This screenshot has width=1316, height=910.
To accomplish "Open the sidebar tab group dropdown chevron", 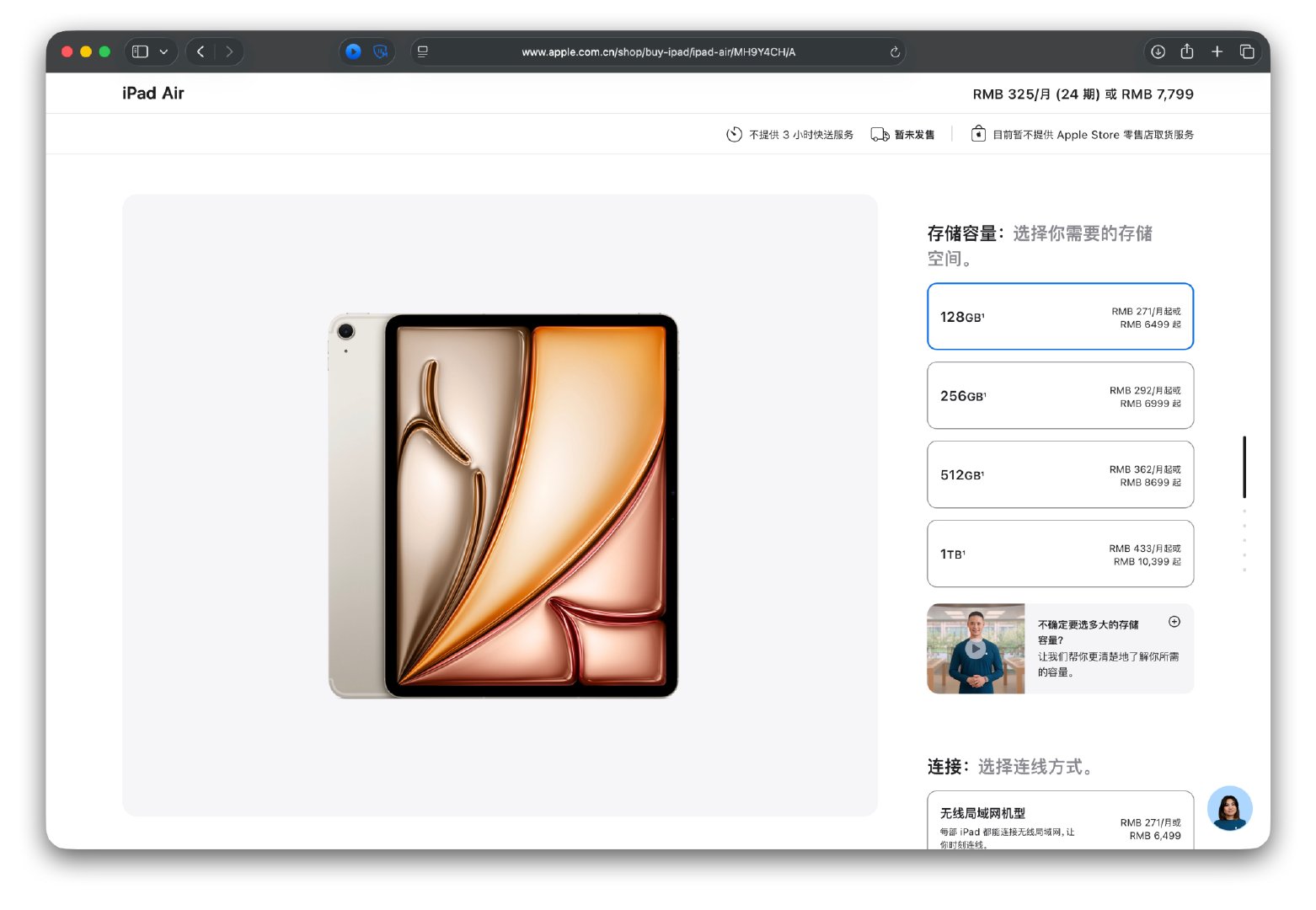I will coord(163,51).
